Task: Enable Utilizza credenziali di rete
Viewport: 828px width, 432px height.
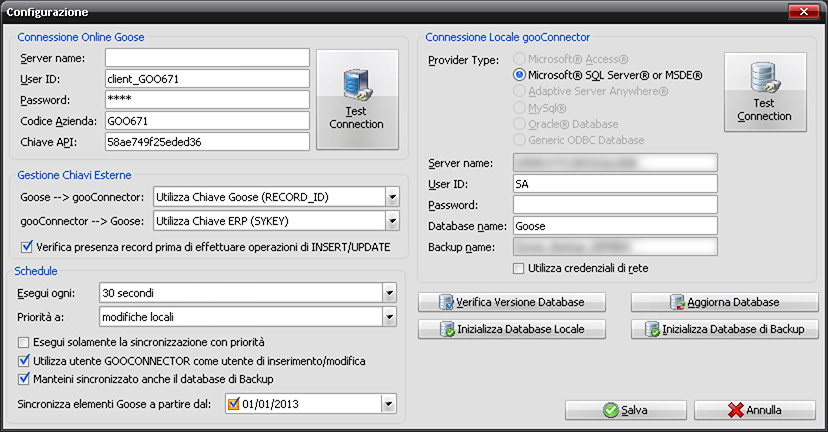Action: 519,268
